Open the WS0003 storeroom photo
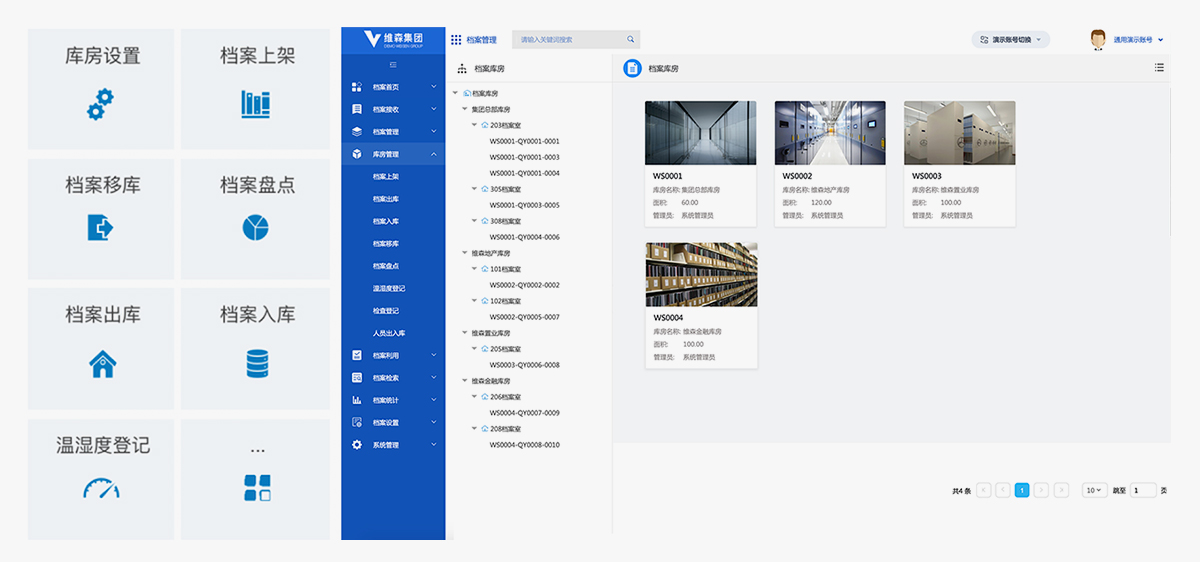Screen dimensions: 1200x562 click(x=960, y=133)
